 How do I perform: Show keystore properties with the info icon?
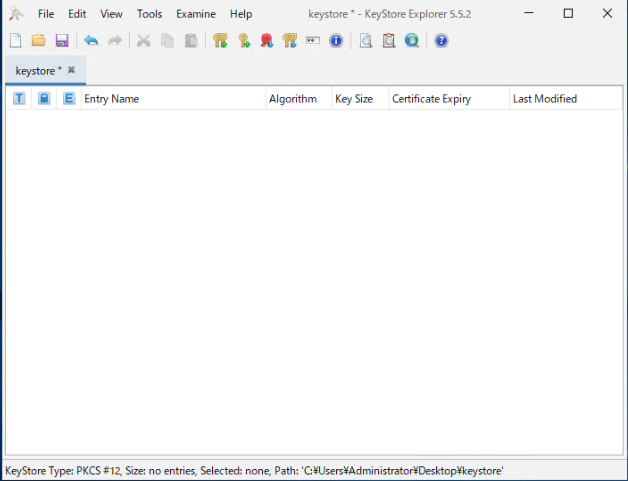coord(336,40)
